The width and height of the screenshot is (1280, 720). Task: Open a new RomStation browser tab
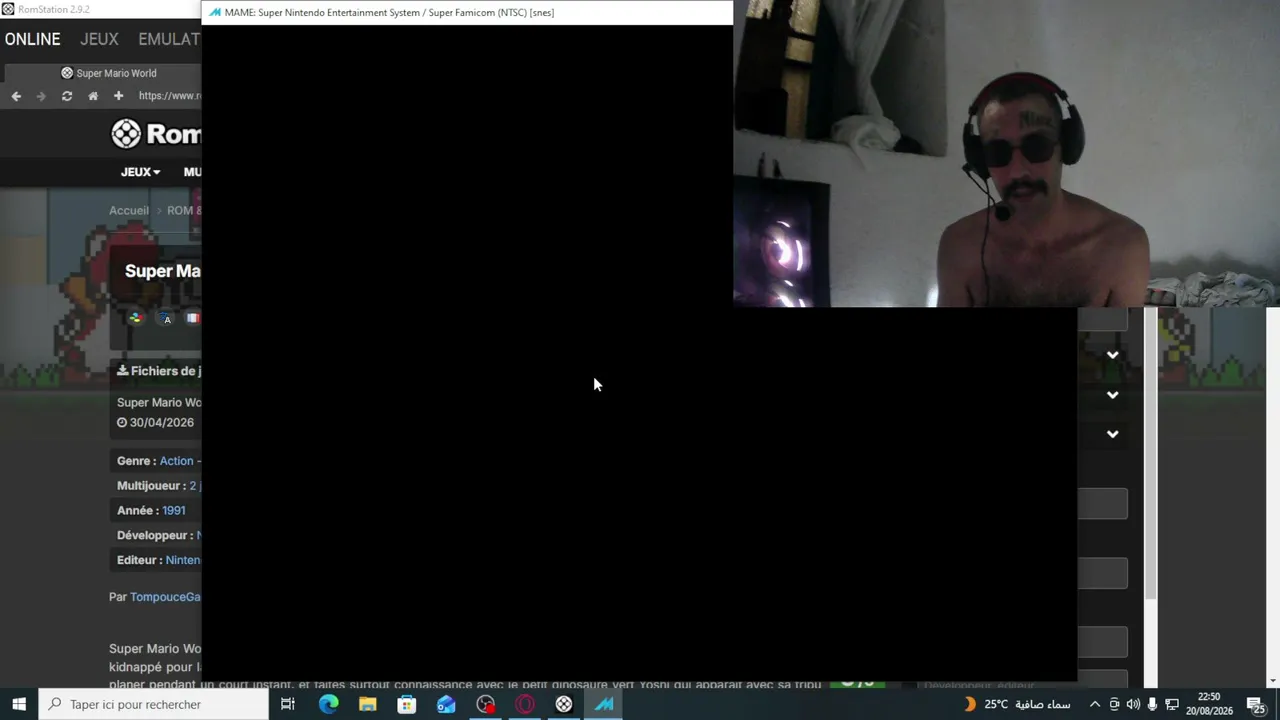(x=118, y=96)
